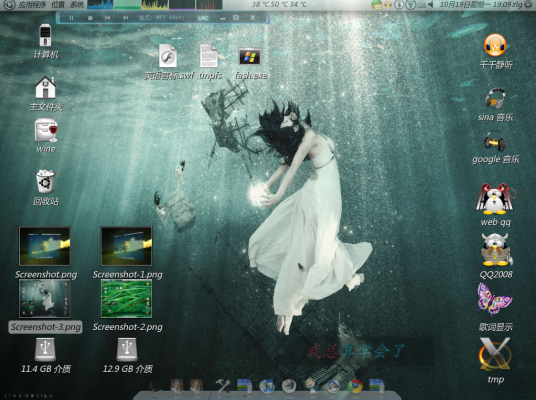Open the zlg user menu in panel
Screen dimensions: 536x400
518,4
